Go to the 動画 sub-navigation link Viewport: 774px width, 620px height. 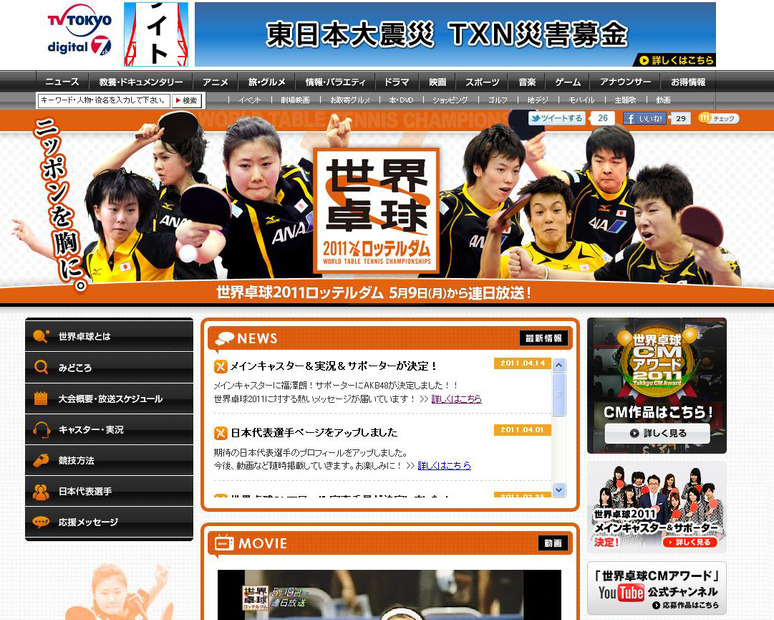[663, 100]
